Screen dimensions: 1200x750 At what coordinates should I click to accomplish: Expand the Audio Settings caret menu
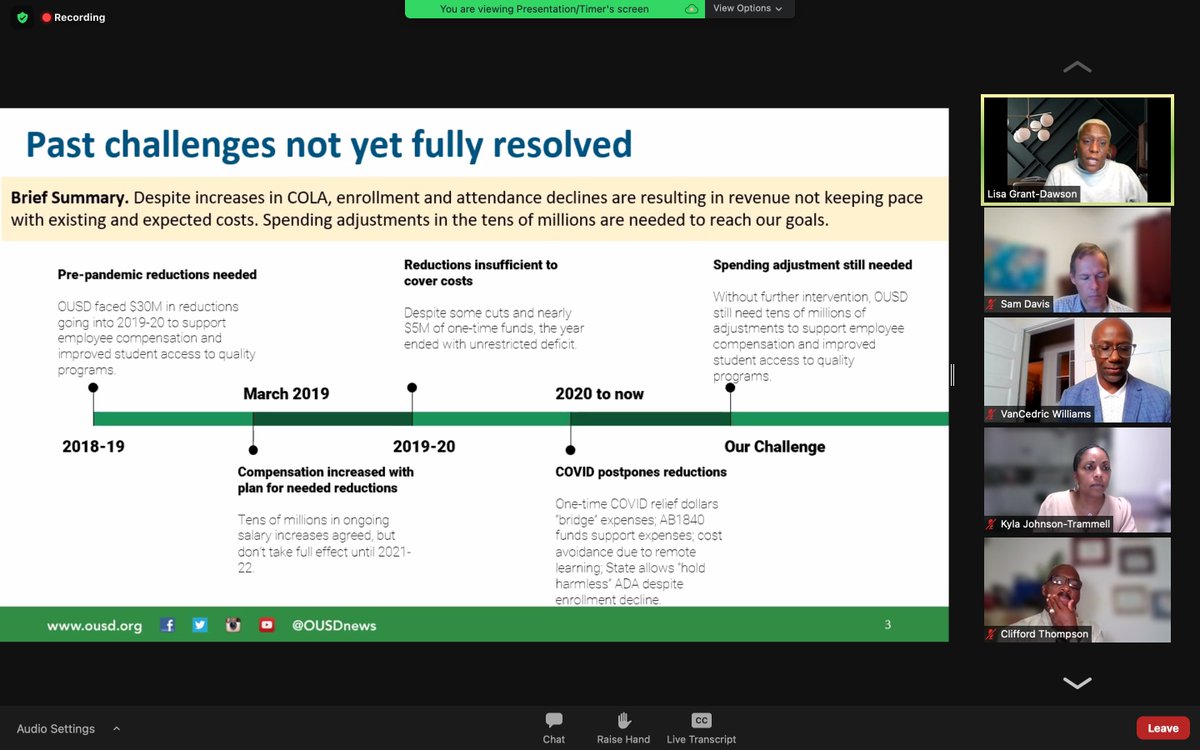pos(116,728)
